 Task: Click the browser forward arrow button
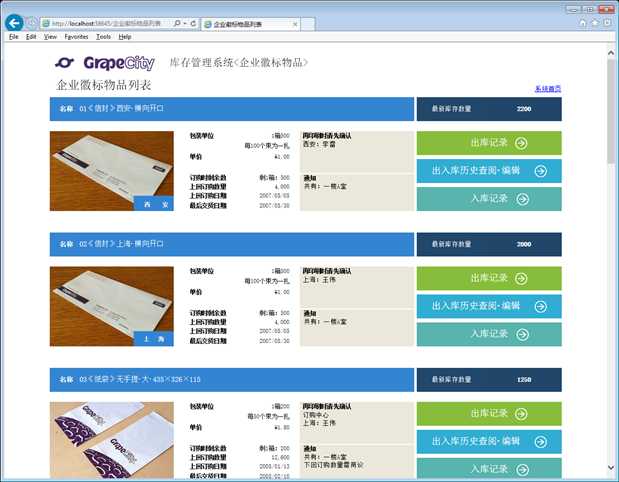click(31, 23)
